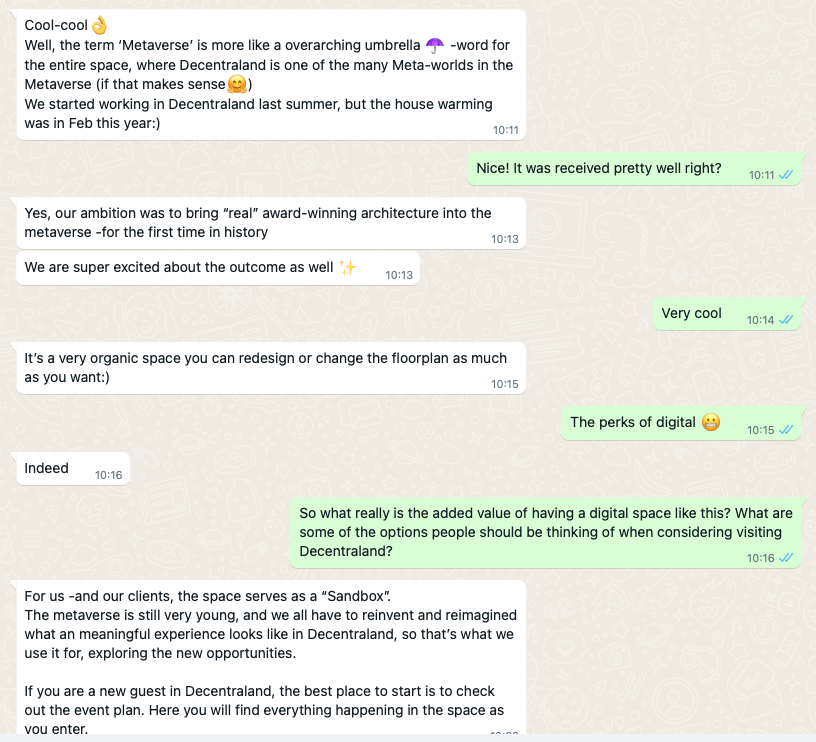The width and height of the screenshot is (816, 742).
Task: Click the 10:16 timestamp beside 'Indeed'
Action: (x=109, y=475)
